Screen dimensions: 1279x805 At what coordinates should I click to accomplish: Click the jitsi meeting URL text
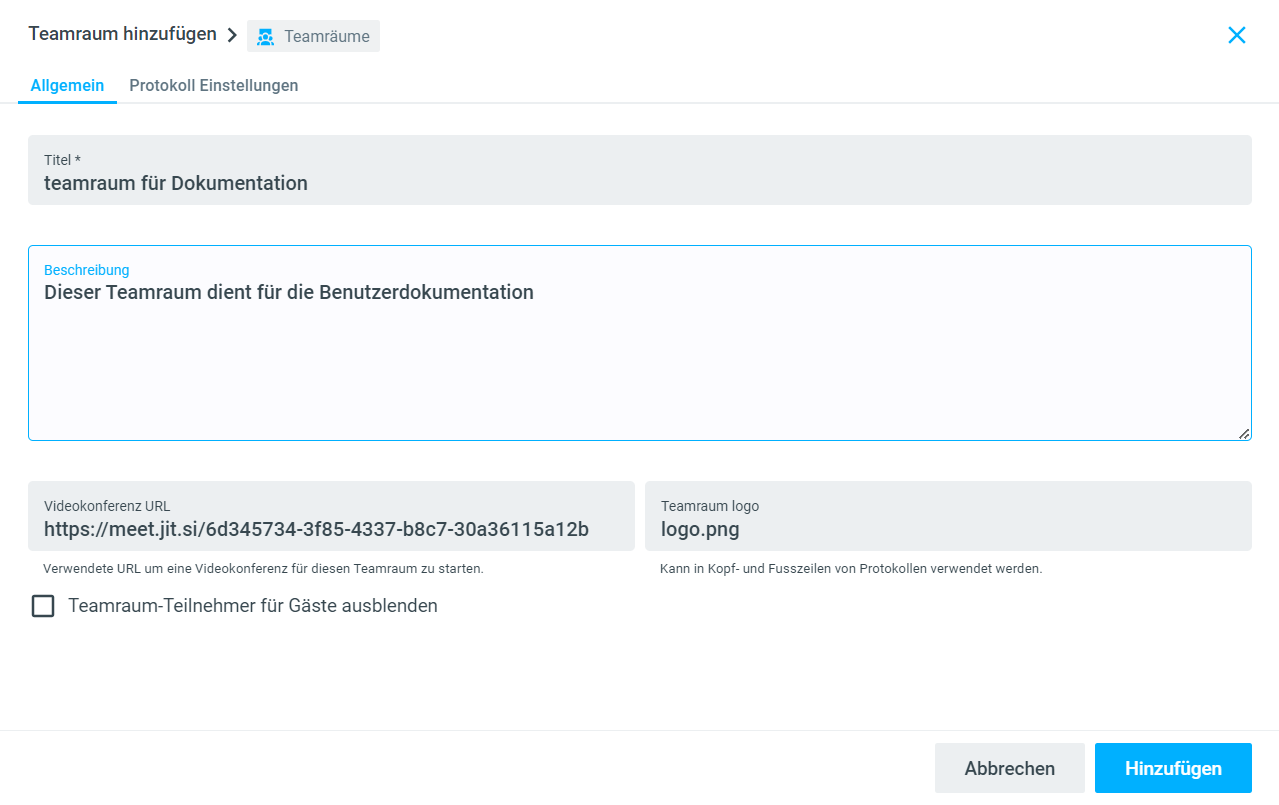click(316, 530)
